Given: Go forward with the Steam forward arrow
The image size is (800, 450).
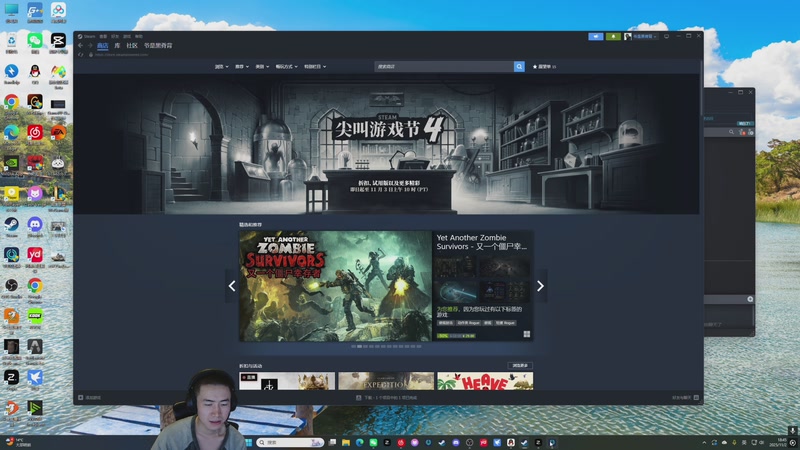Looking at the screenshot, I should tap(90, 45).
